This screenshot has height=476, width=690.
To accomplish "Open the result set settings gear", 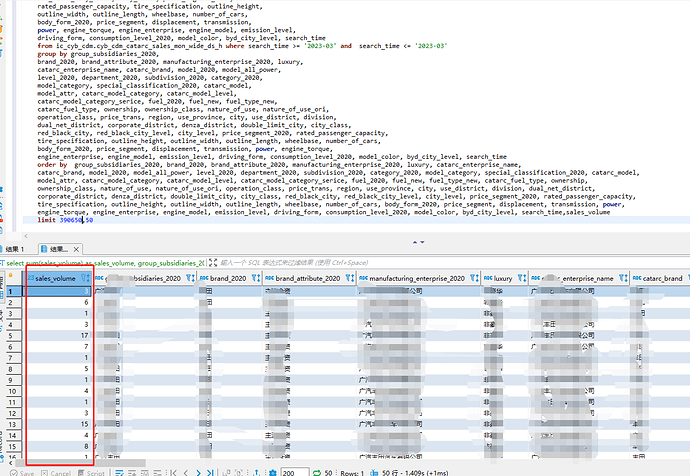I will (273, 473).
